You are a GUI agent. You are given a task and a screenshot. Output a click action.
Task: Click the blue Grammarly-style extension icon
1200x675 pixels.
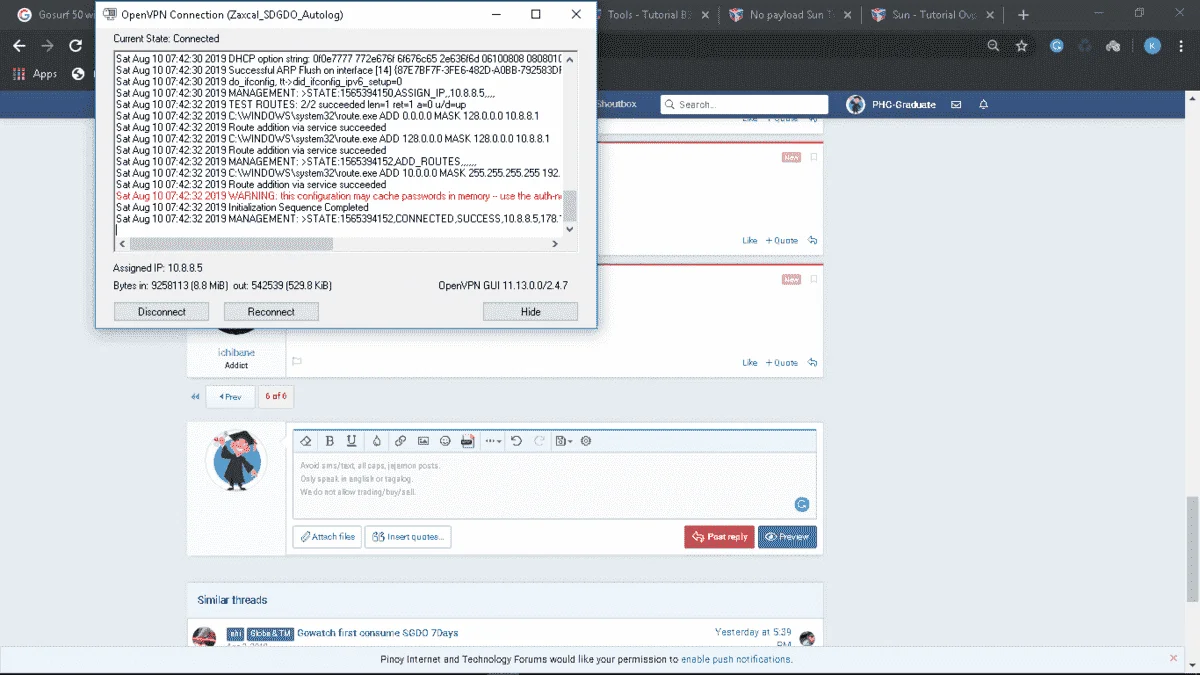[x=1057, y=46]
